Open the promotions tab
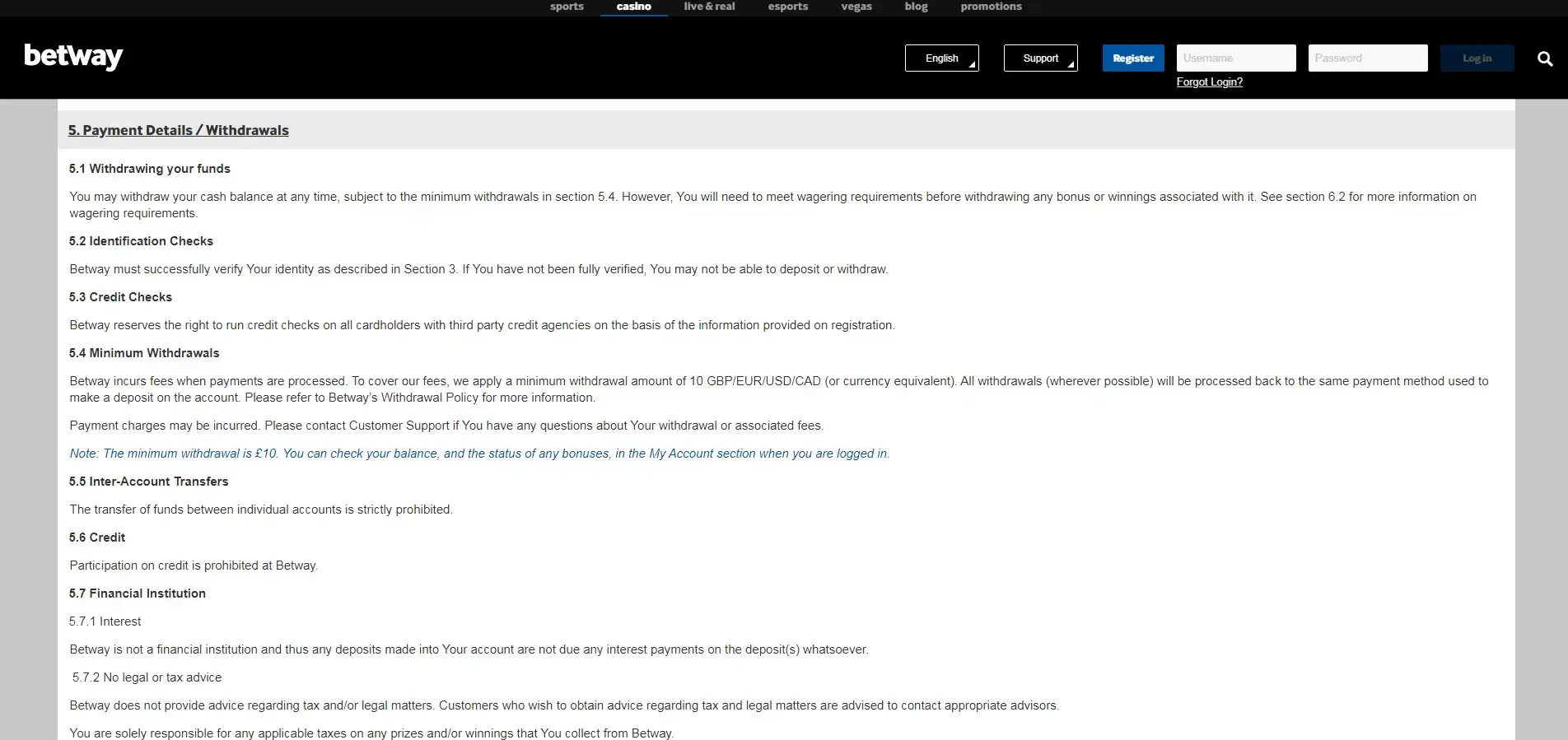Screen dimensions: 1568x740 pyautogui.click(x=991, y=7)
